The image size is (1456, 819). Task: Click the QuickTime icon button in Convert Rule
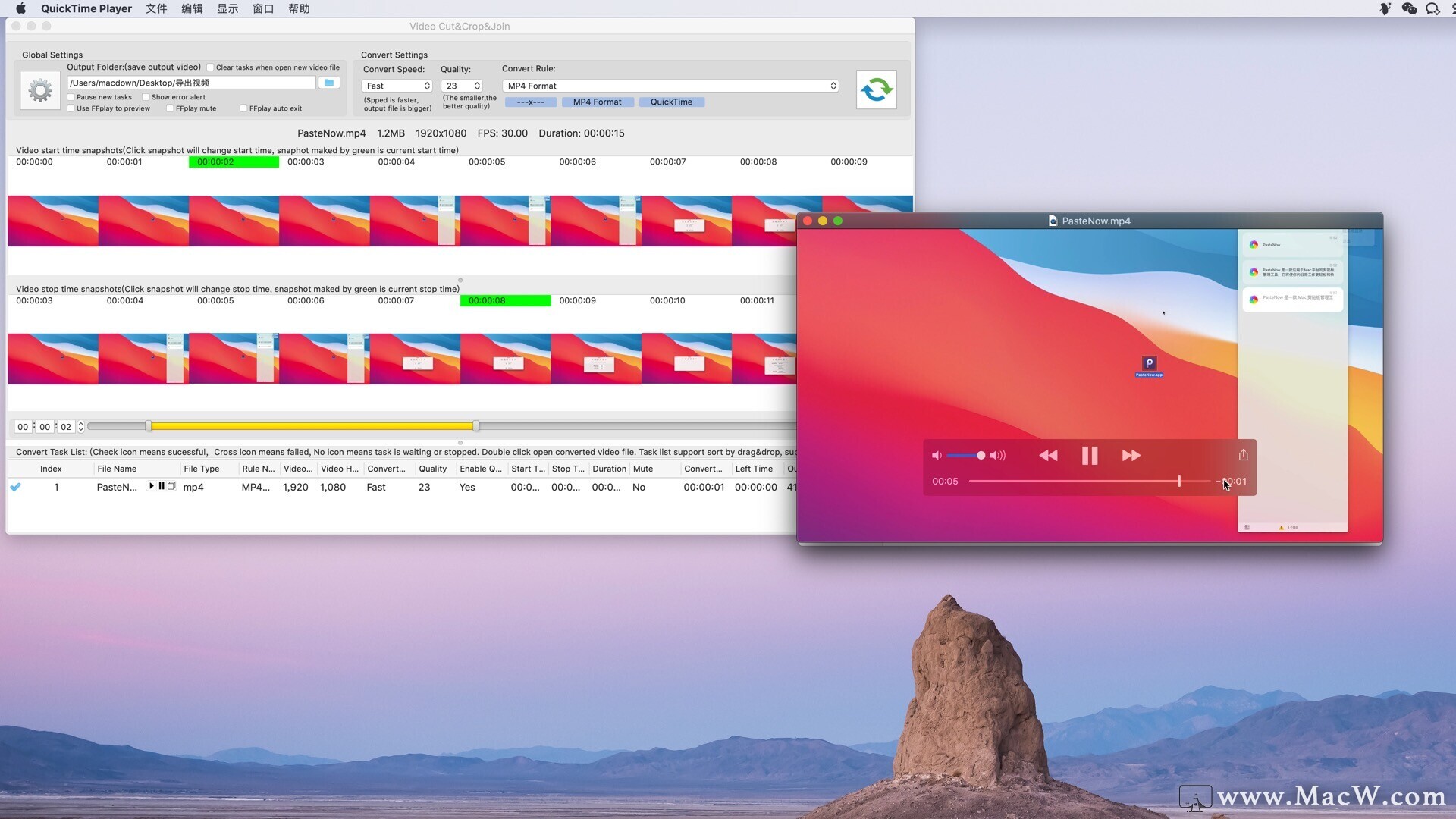point(671,102)
